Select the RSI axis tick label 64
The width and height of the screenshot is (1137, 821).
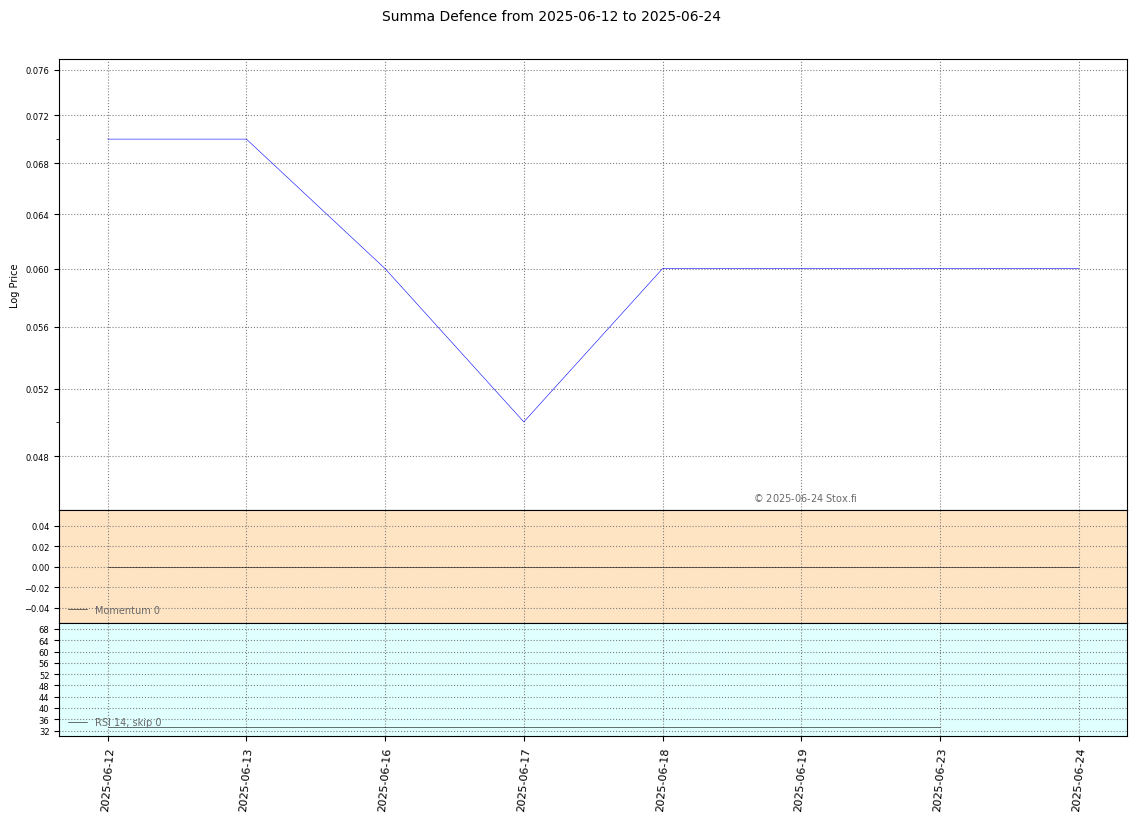(45, 642)
